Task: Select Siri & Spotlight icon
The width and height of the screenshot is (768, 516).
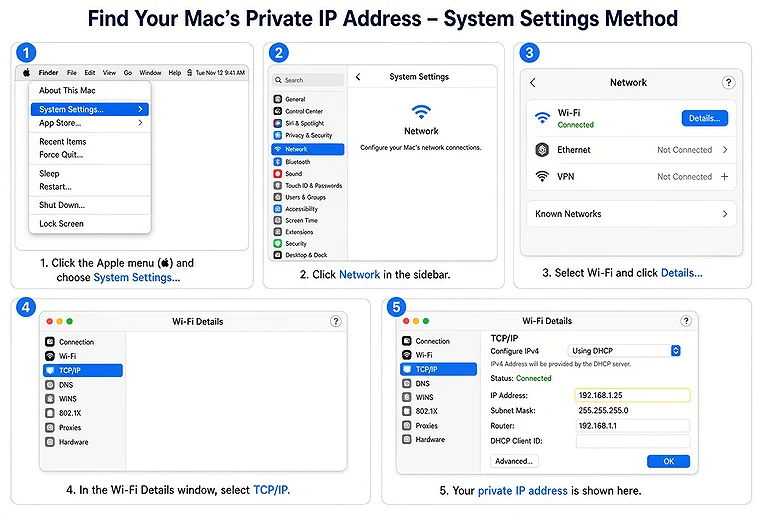Action: pos(278,123)
